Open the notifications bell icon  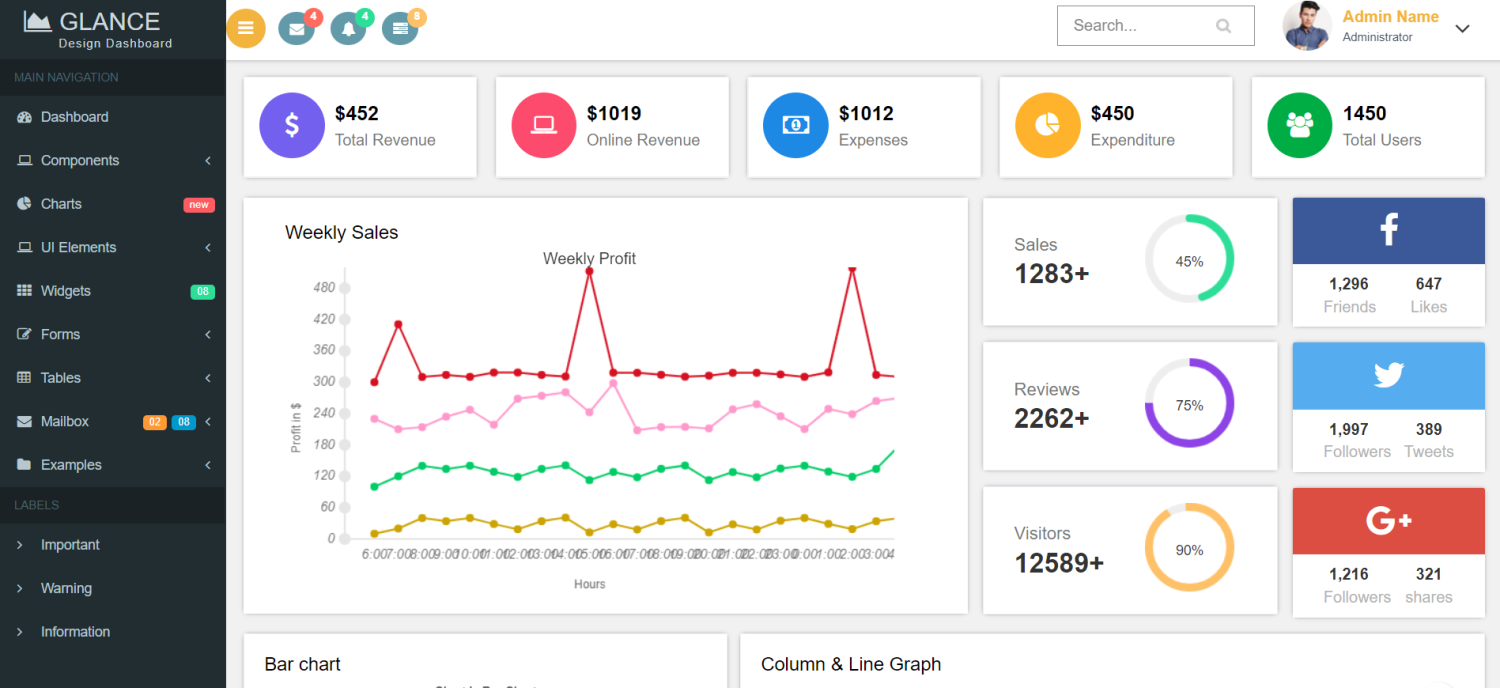pos(348,27)
